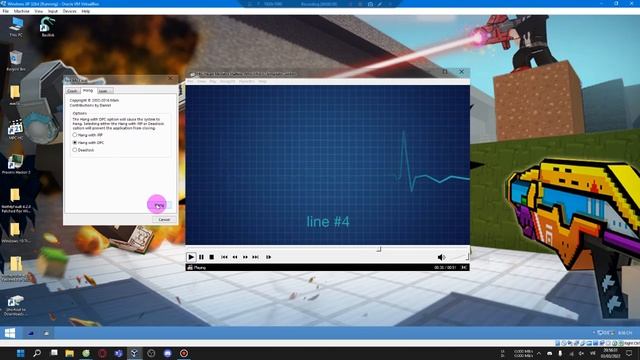Open the media player Navigate menu
This screenshot has height=360, width=640.
[x=227, y=81]
